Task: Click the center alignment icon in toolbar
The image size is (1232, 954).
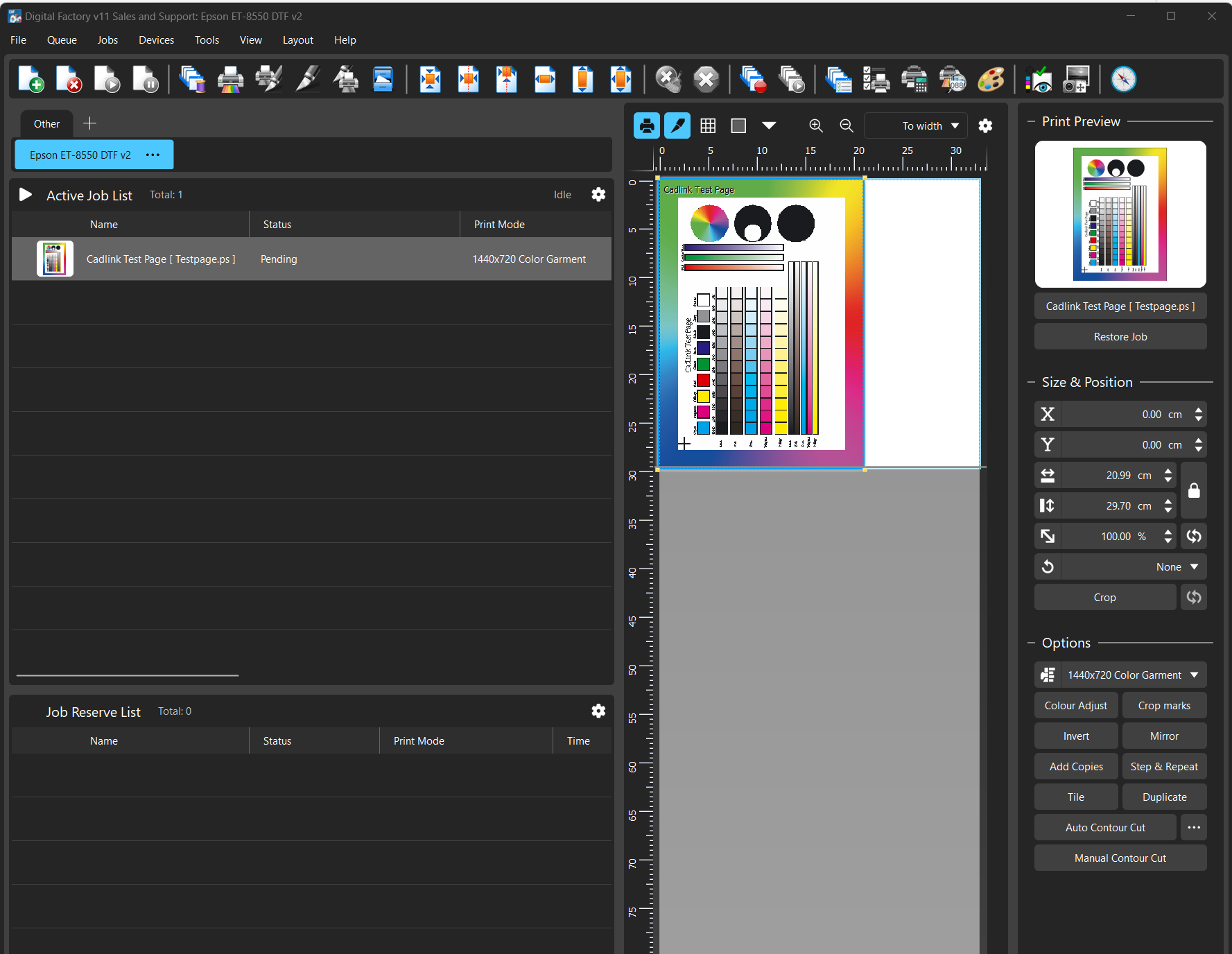Action: point(431,79)
